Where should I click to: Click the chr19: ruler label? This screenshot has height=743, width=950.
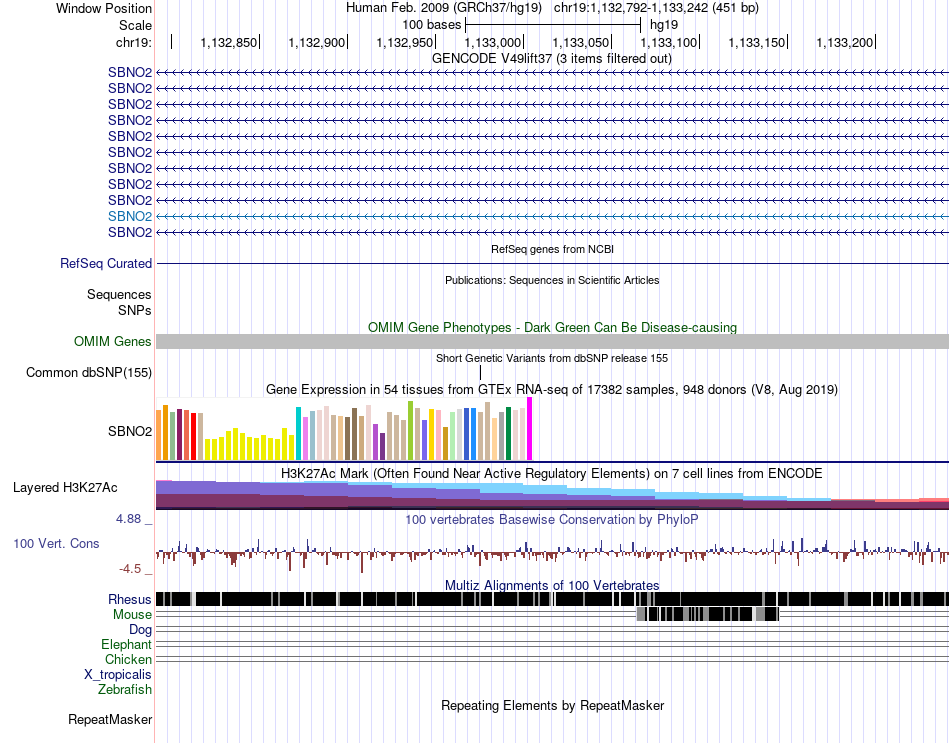[134, 42]
